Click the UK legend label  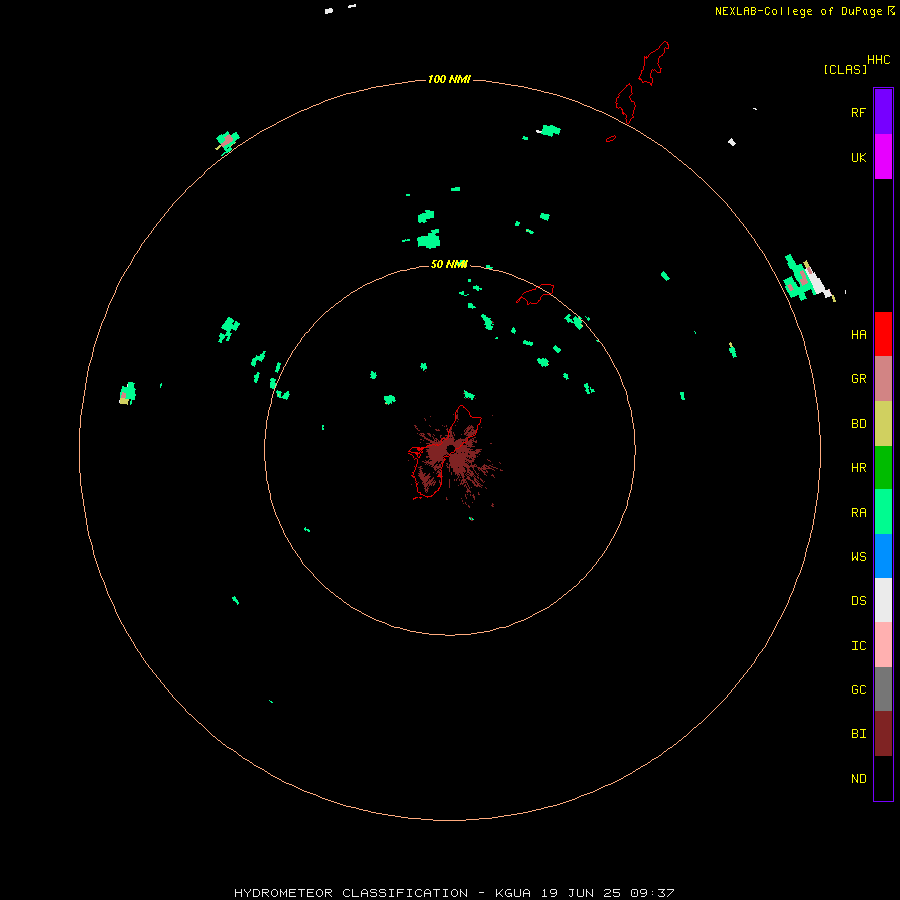(x=858, y=157)
